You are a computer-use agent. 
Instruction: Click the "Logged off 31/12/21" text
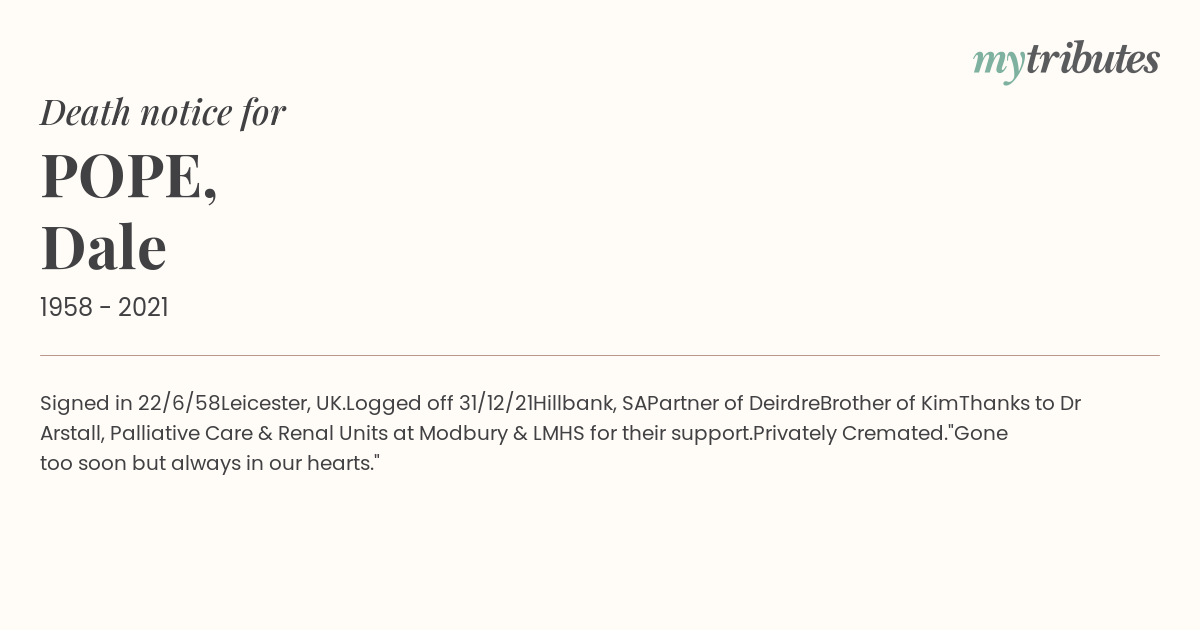(x=439, y=403)
